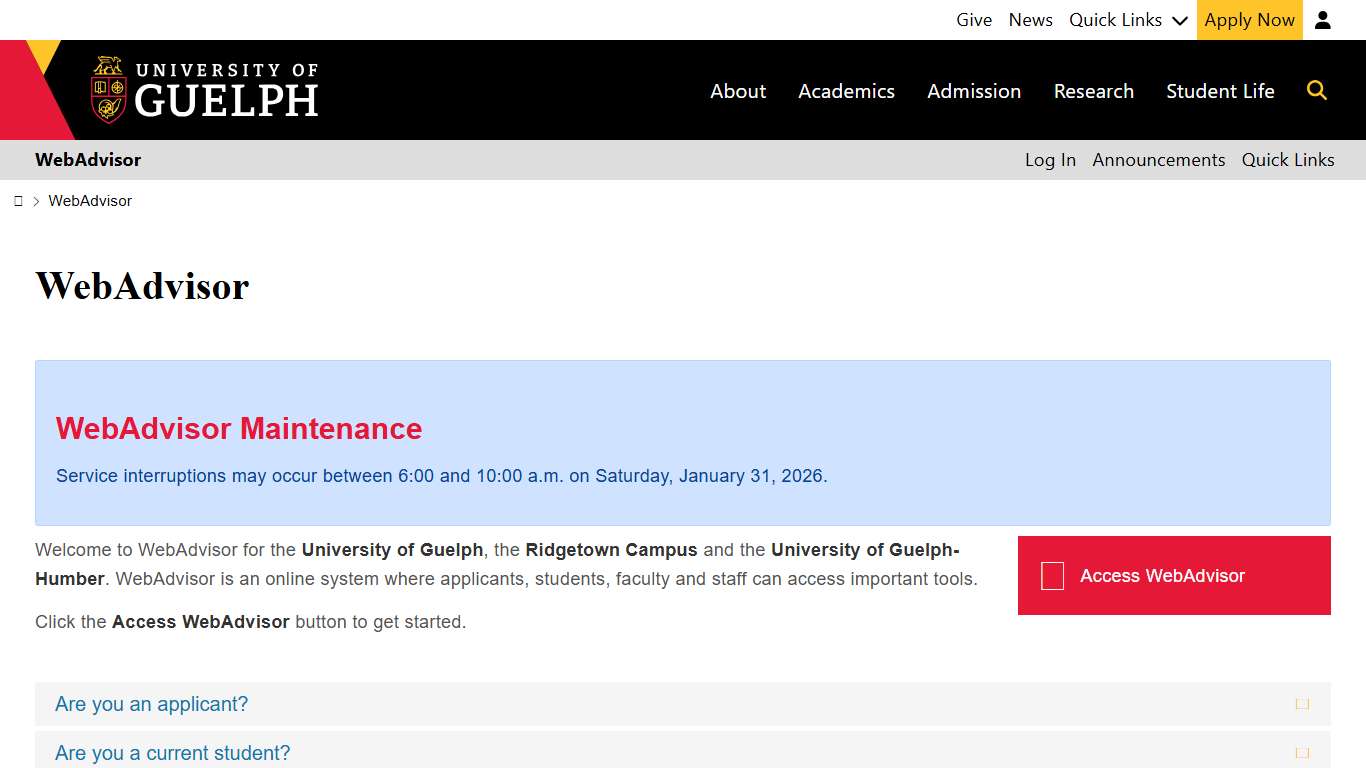Click the University of Guelph crest logo
This screenshot has height=768, width=1366.
click(x=106, y=90)
